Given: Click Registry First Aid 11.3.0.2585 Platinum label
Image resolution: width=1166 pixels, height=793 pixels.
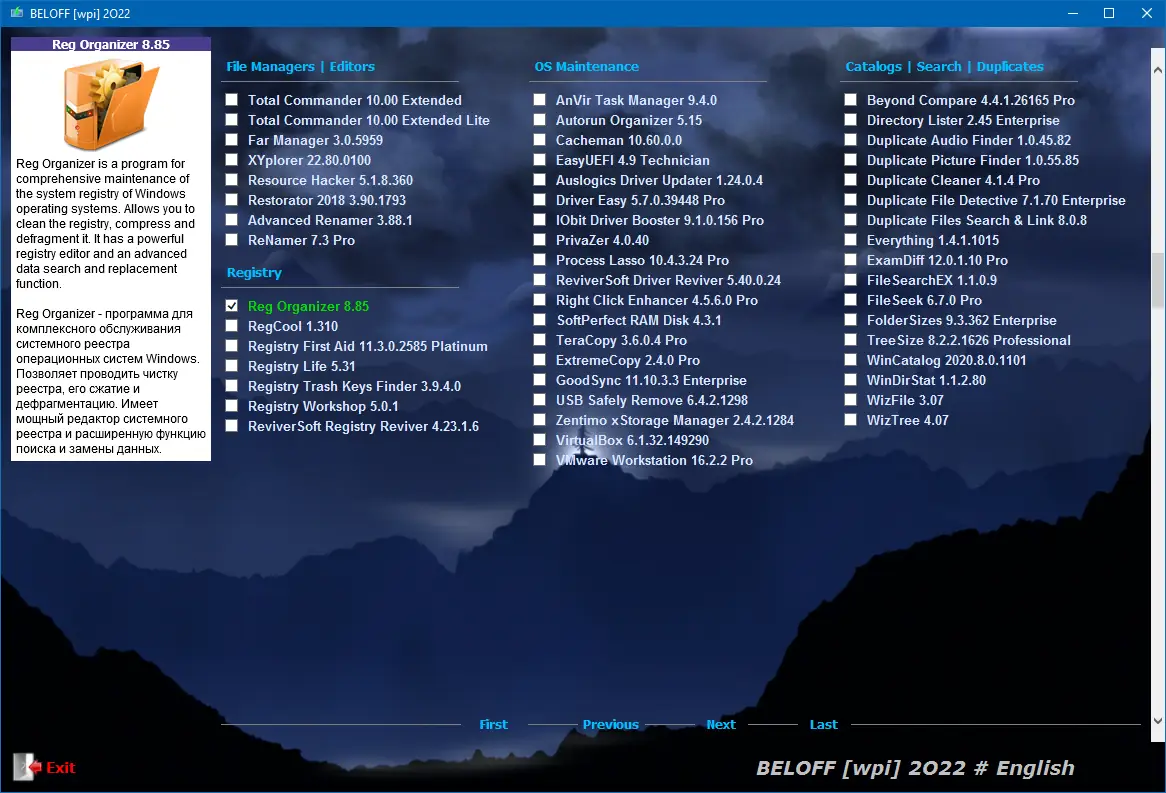Looking at the screenshot, I should (367, 346).
